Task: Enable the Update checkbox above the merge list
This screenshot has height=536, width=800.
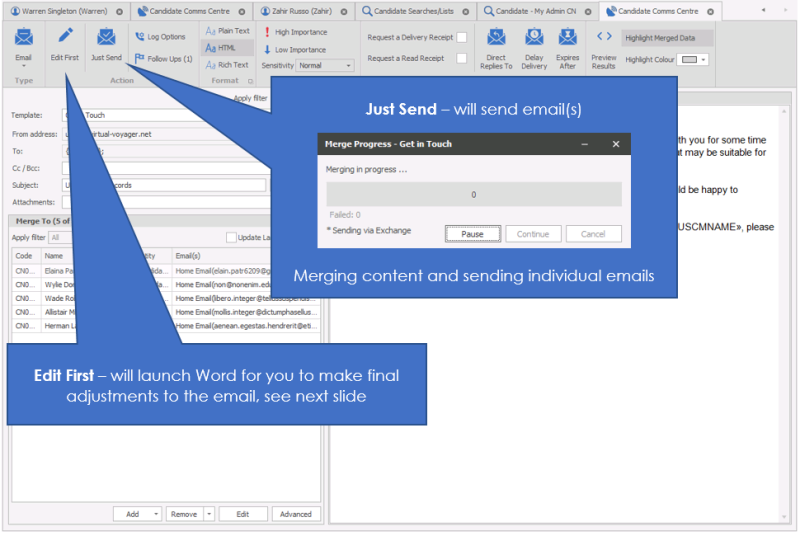Action: 231,238
